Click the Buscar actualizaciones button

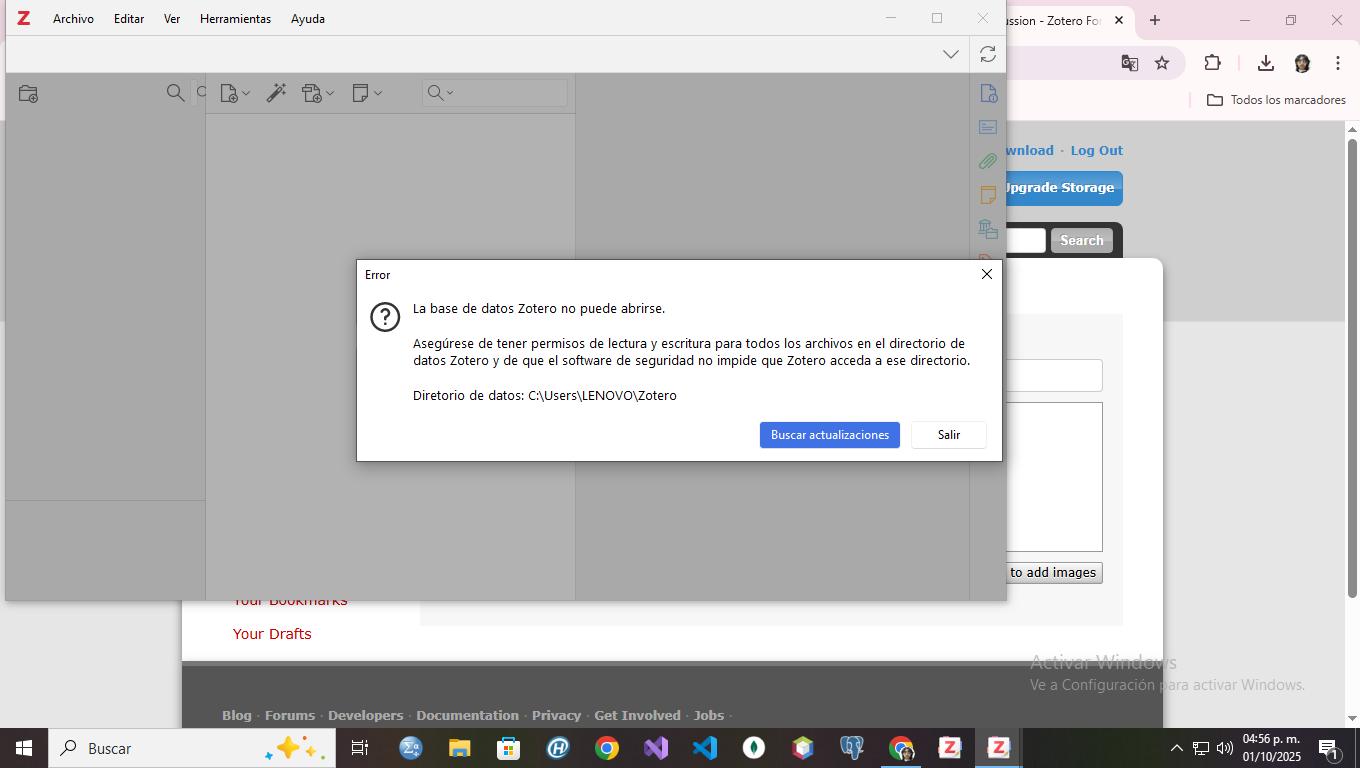point(830,435)
